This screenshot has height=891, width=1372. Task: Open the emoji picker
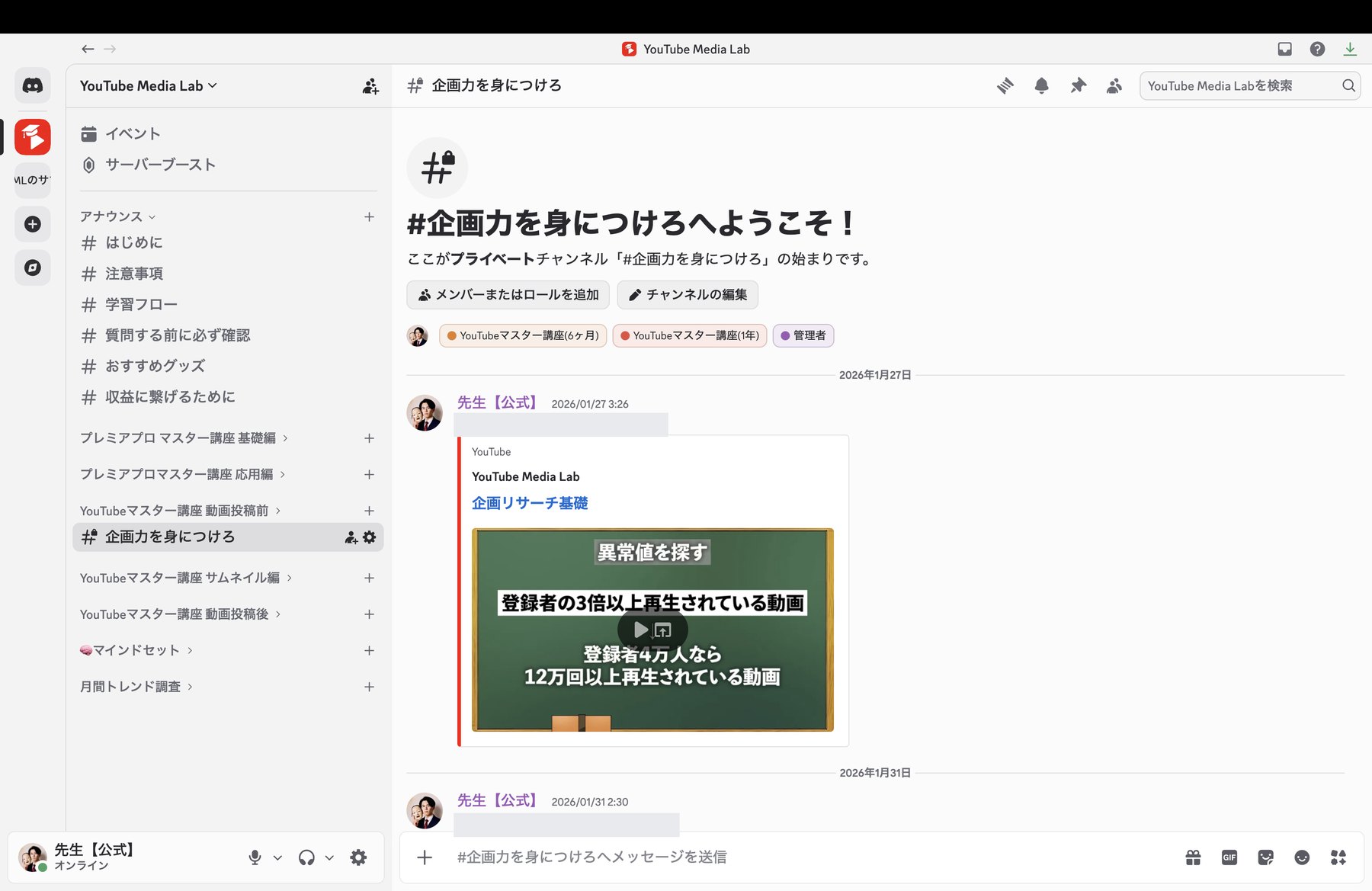pos(1302,857)
